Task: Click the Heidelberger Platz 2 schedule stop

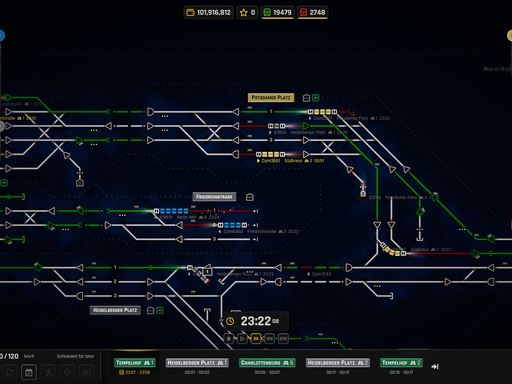Action: (x=338, y=363)
